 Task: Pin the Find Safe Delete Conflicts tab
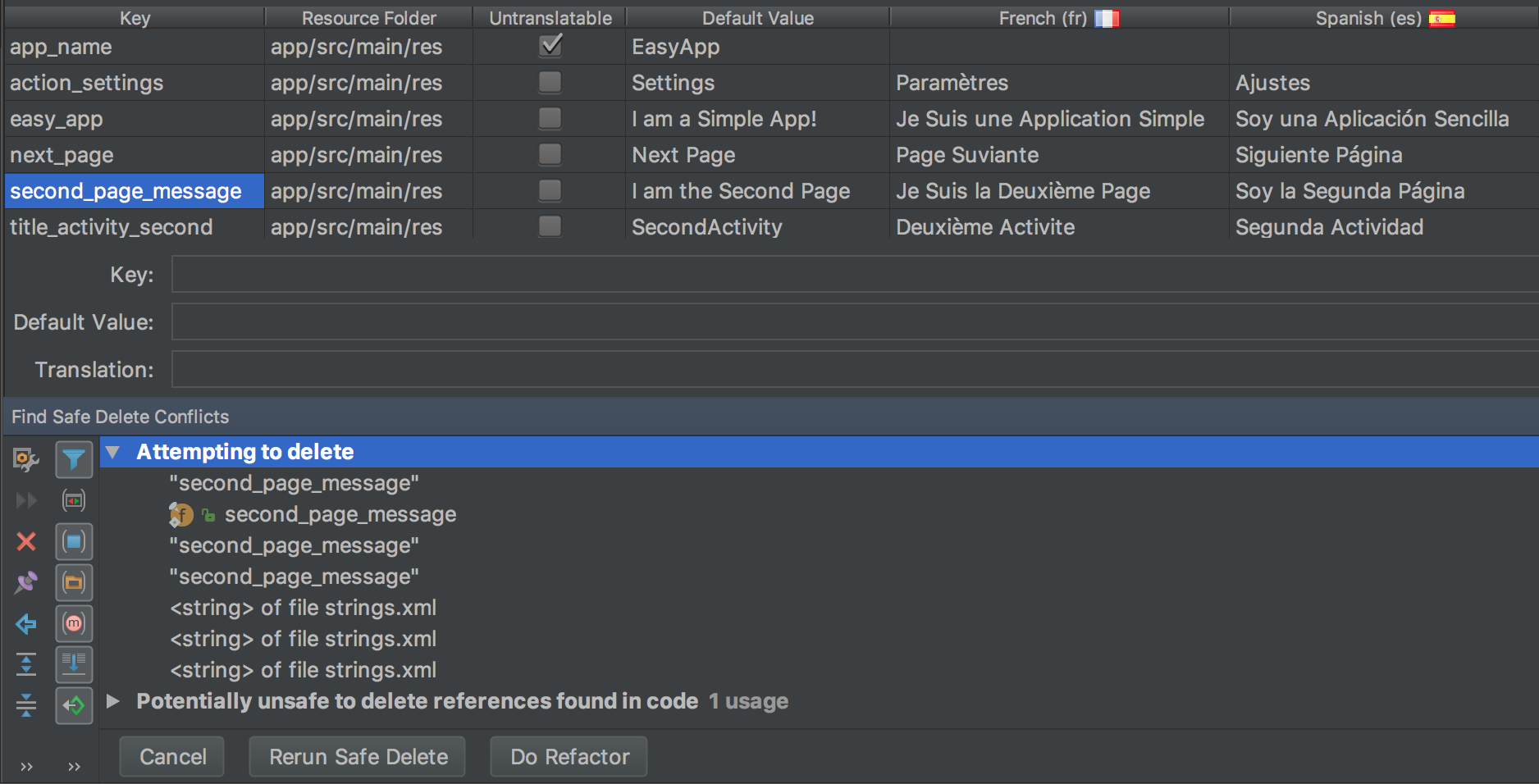coord(25,582)
